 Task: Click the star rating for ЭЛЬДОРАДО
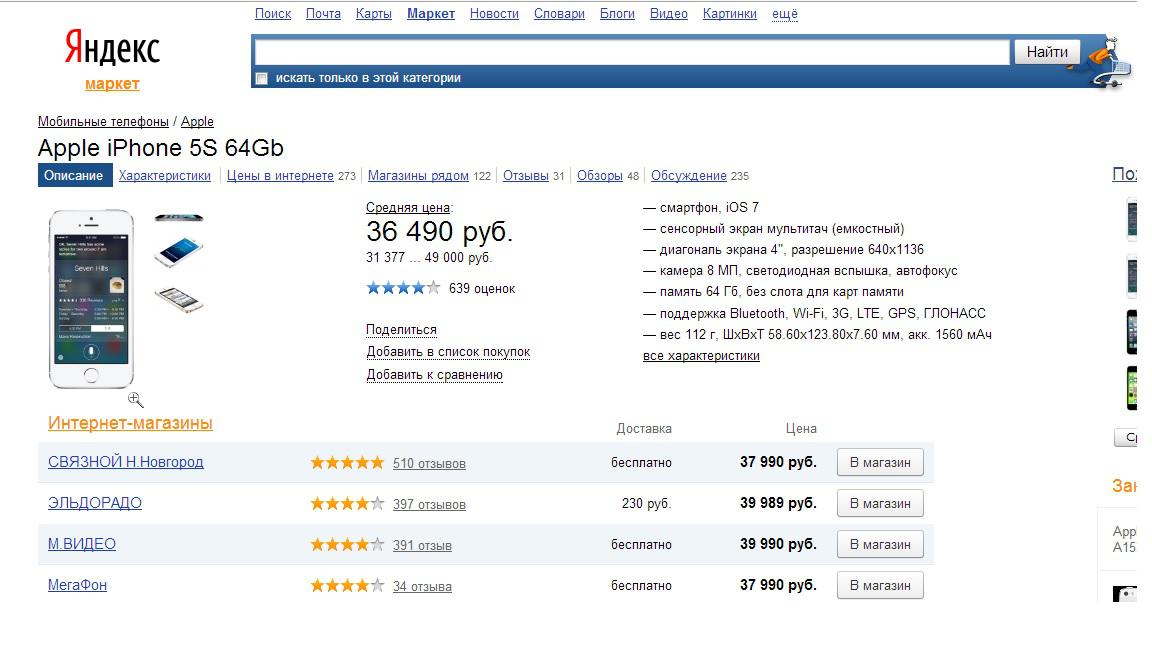(347, 504)
